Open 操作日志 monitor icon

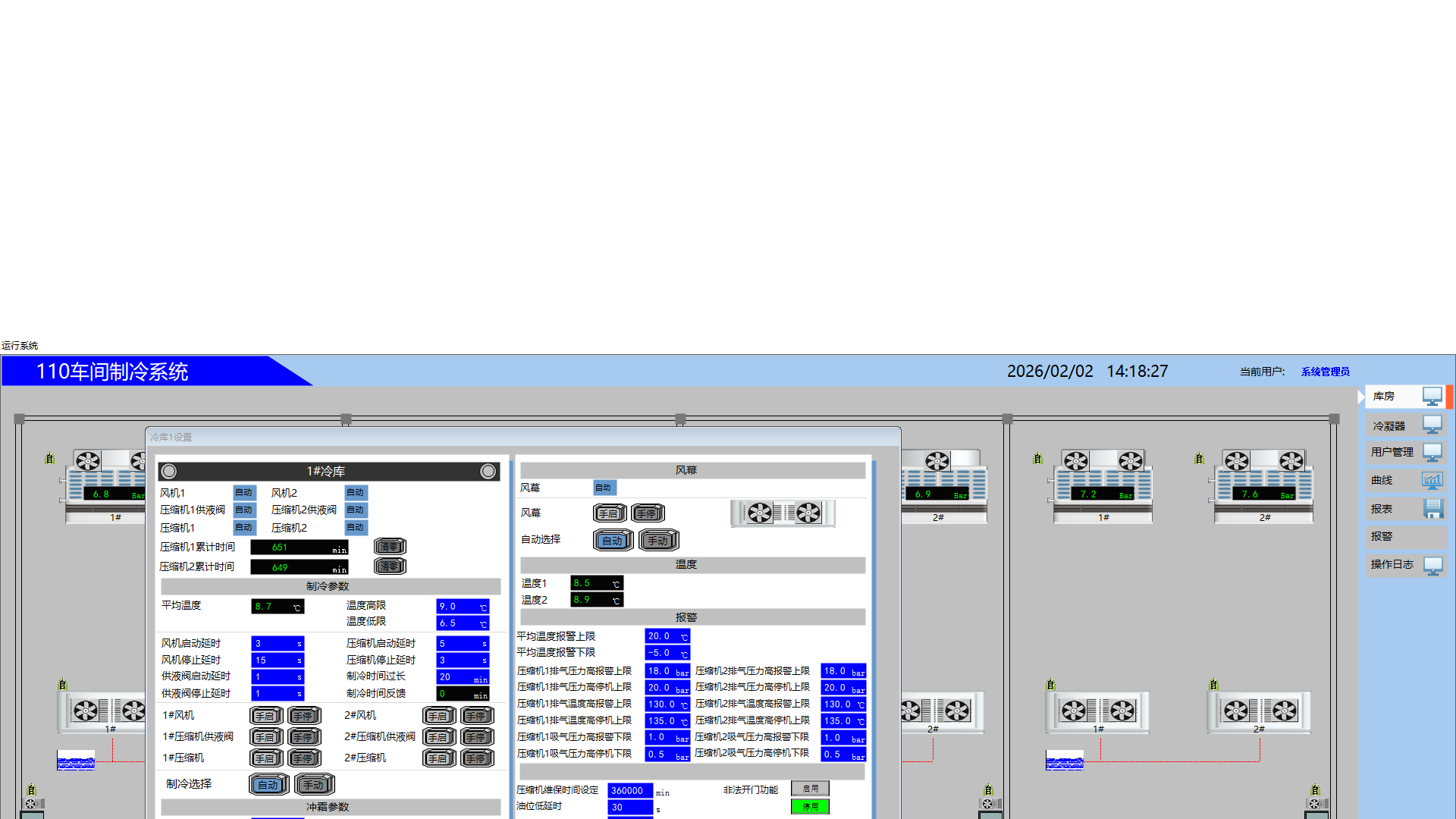point(1432,566)
